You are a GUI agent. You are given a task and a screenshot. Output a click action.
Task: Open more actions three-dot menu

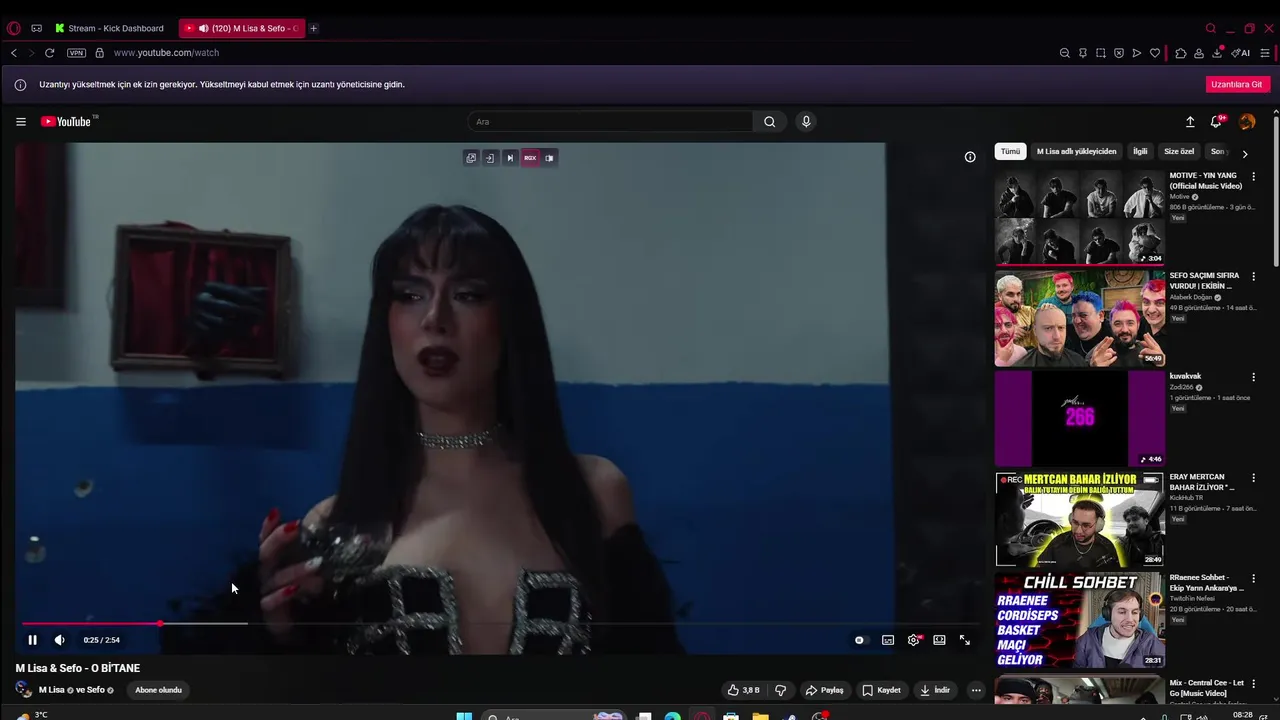click(x=976, y=690)
